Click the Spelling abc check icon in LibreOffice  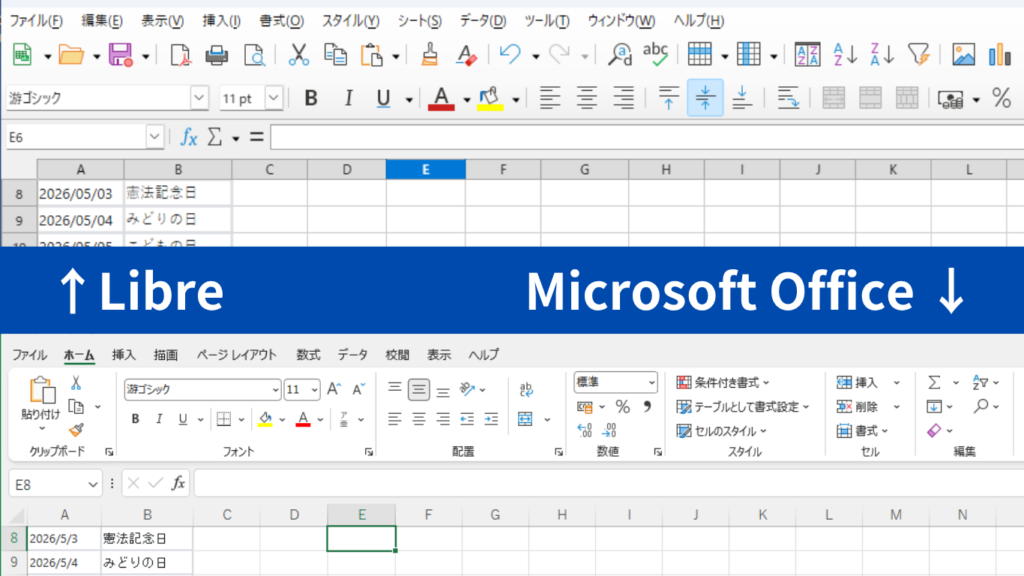[x=655, y=56]
